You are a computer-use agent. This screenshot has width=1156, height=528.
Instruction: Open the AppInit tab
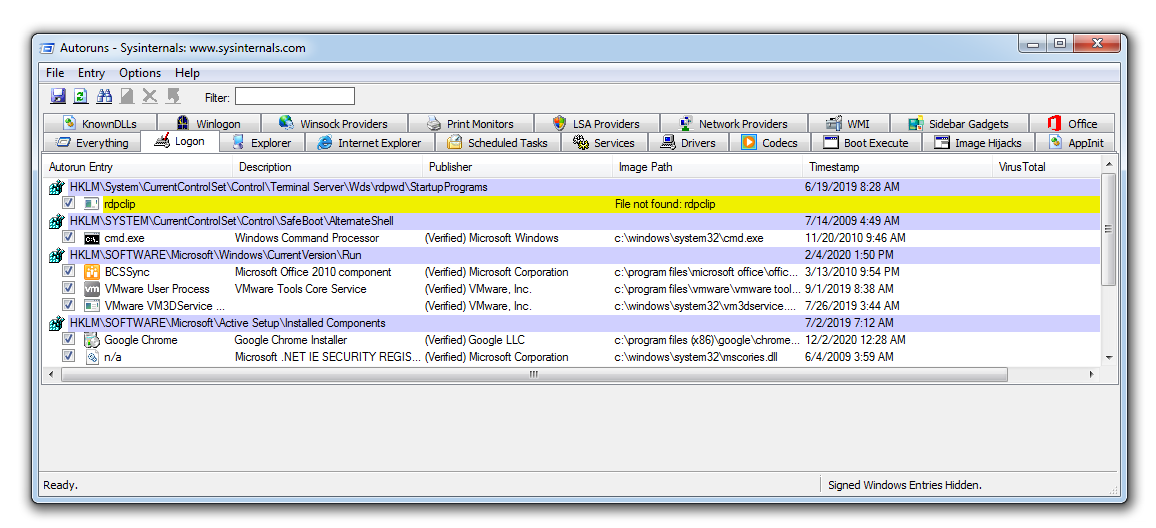point(1076,143)
